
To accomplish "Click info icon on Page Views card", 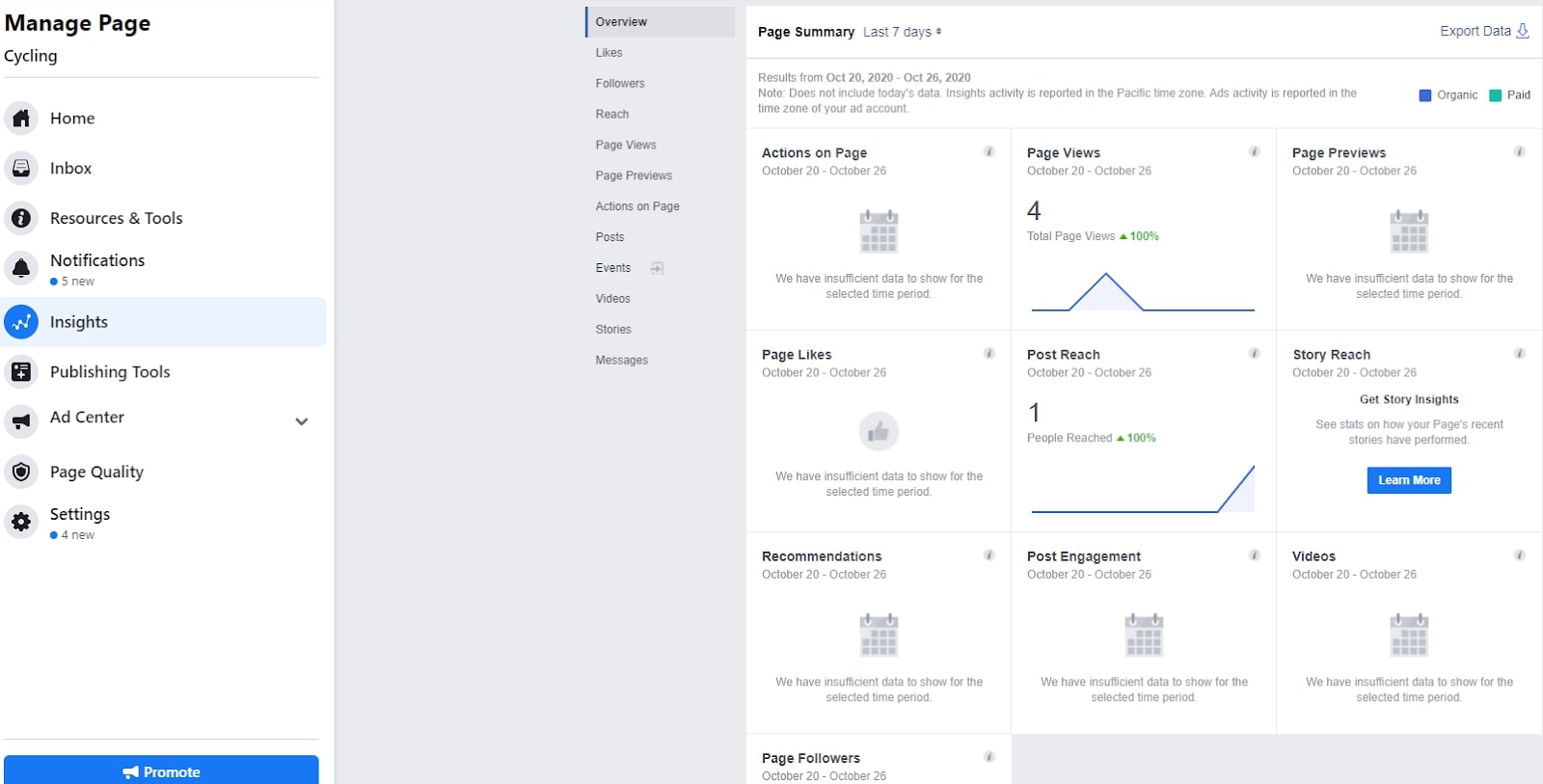I will [x=1254, y=151].
